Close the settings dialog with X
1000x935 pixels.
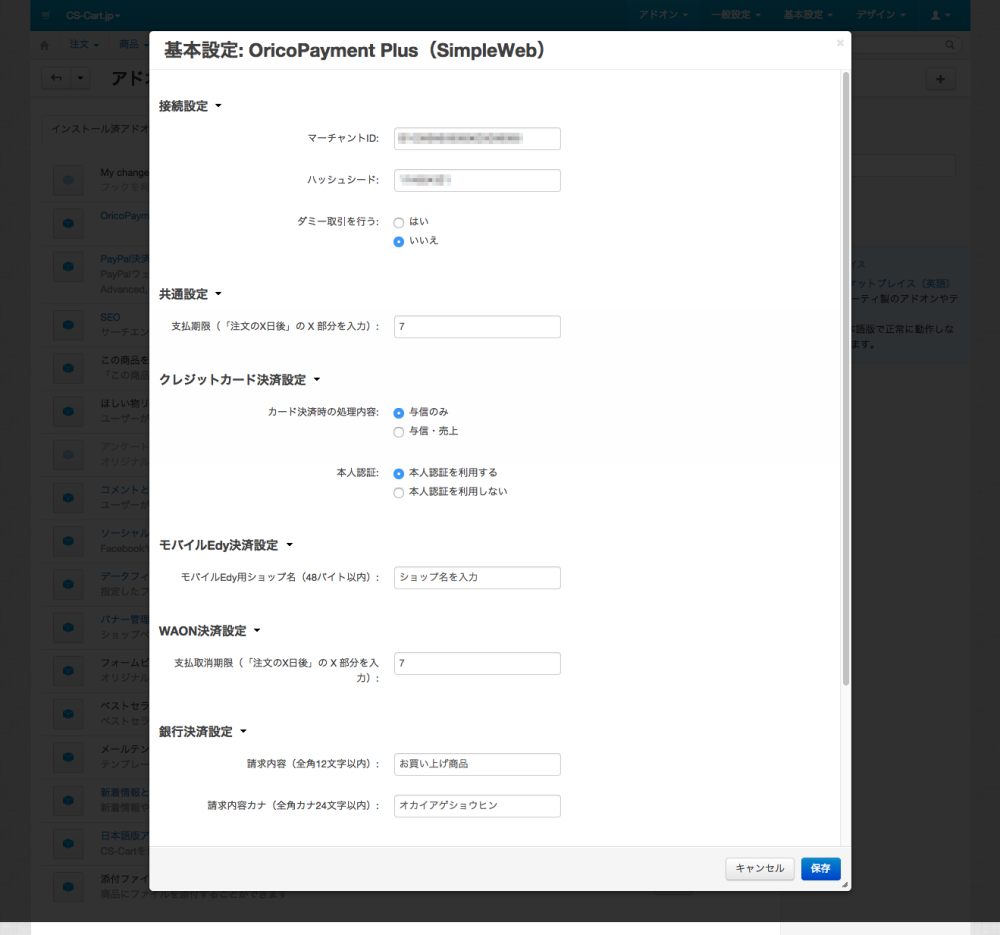tap(840, 43)
